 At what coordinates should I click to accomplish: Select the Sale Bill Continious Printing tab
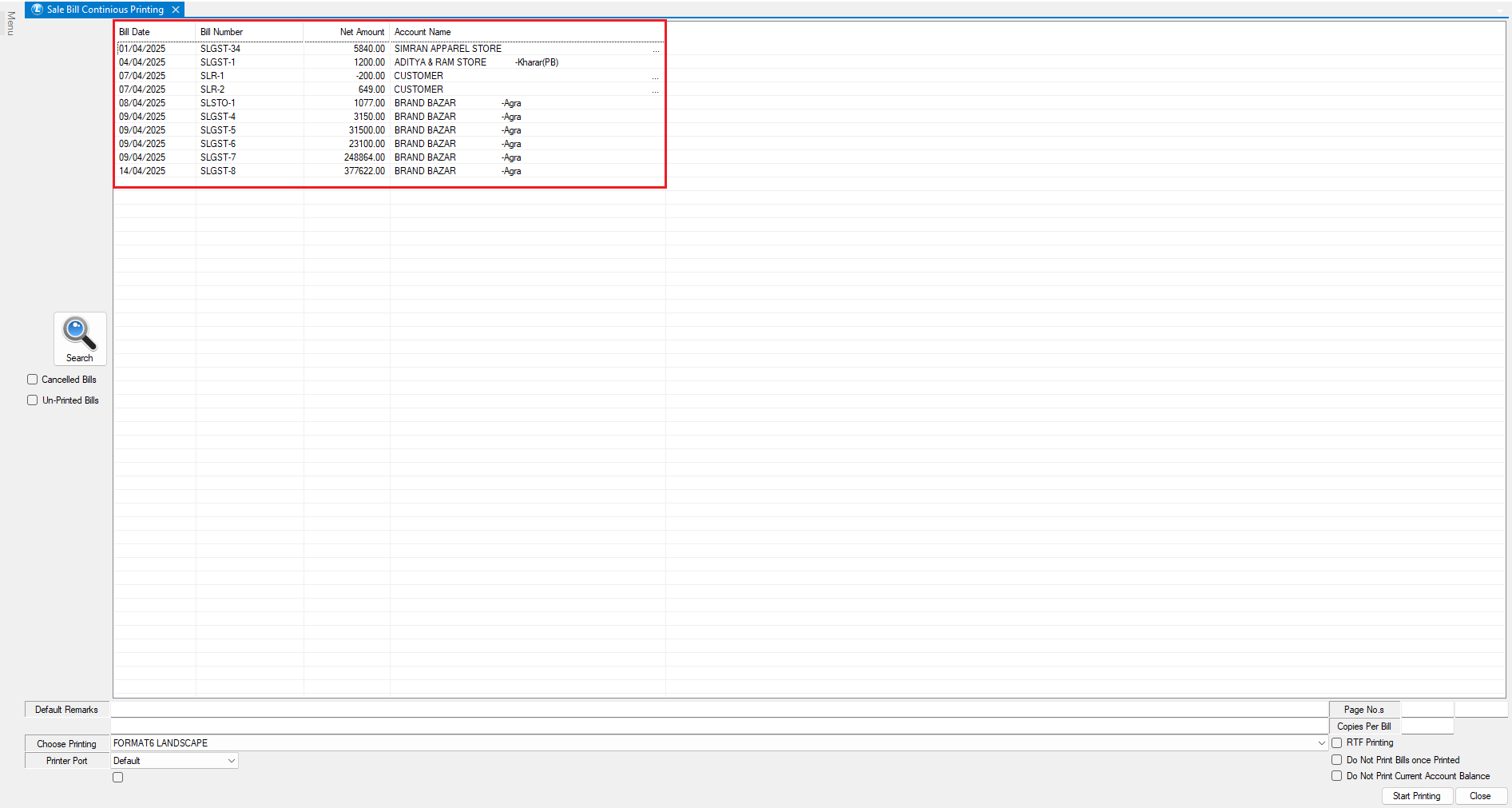(104, 10)
